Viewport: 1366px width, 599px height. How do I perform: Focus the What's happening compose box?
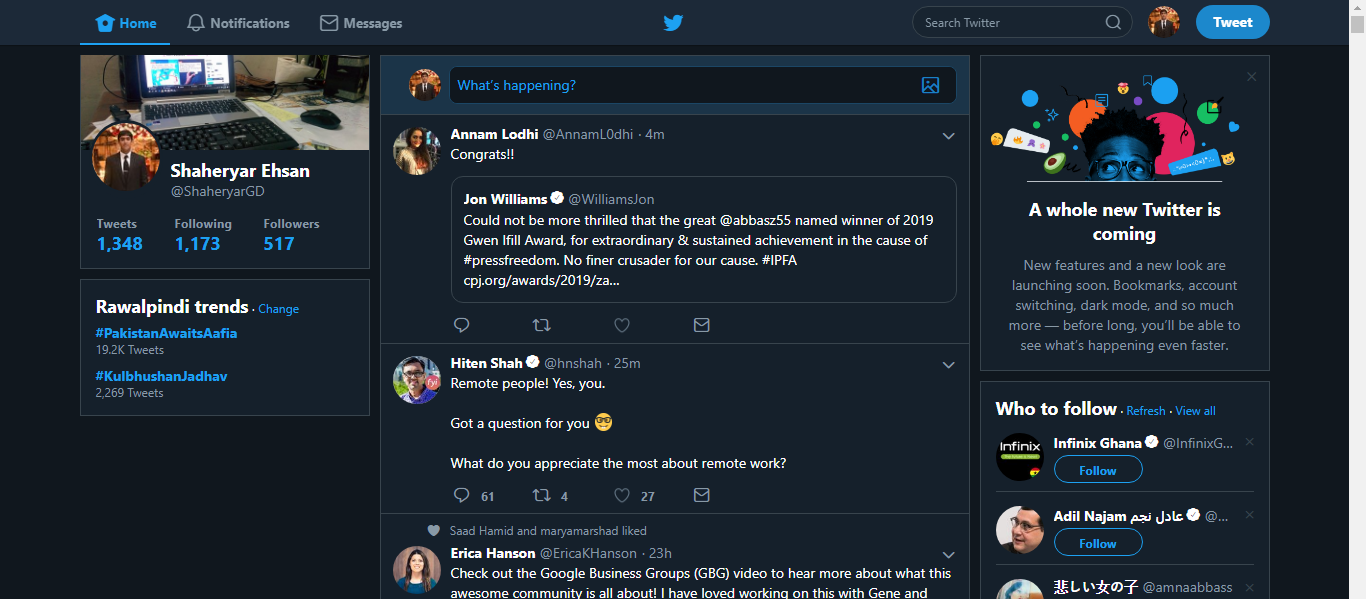click(680, 86)
